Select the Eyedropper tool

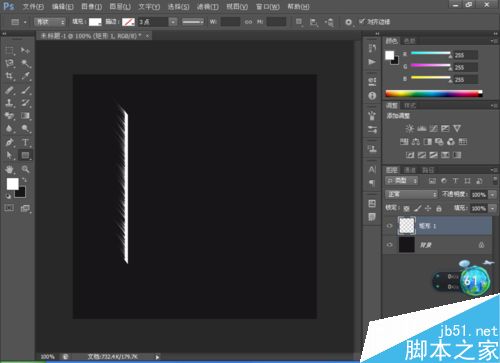click(25, 76)
